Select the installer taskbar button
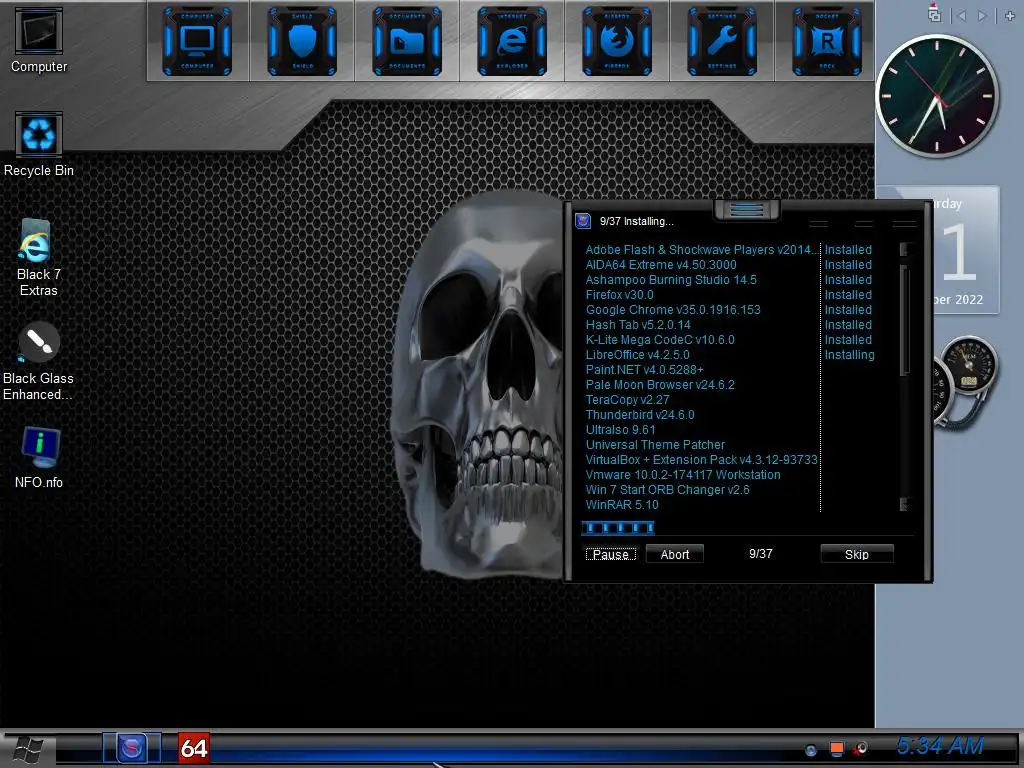The width and height of the screenshot is (1024, 768). [132, 748]
